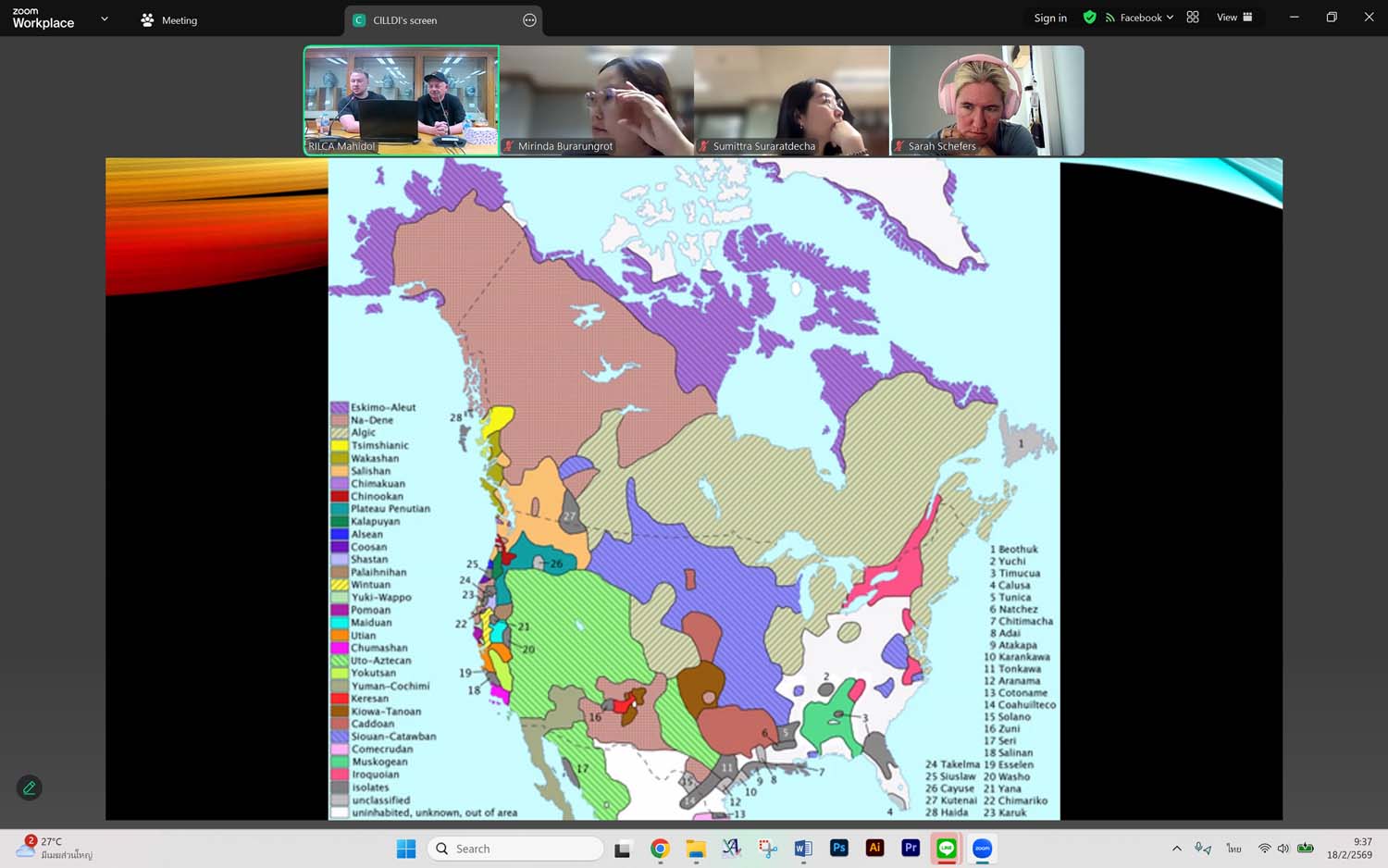
Task: Switch to the Meeting tab
Action: (169, 20)
